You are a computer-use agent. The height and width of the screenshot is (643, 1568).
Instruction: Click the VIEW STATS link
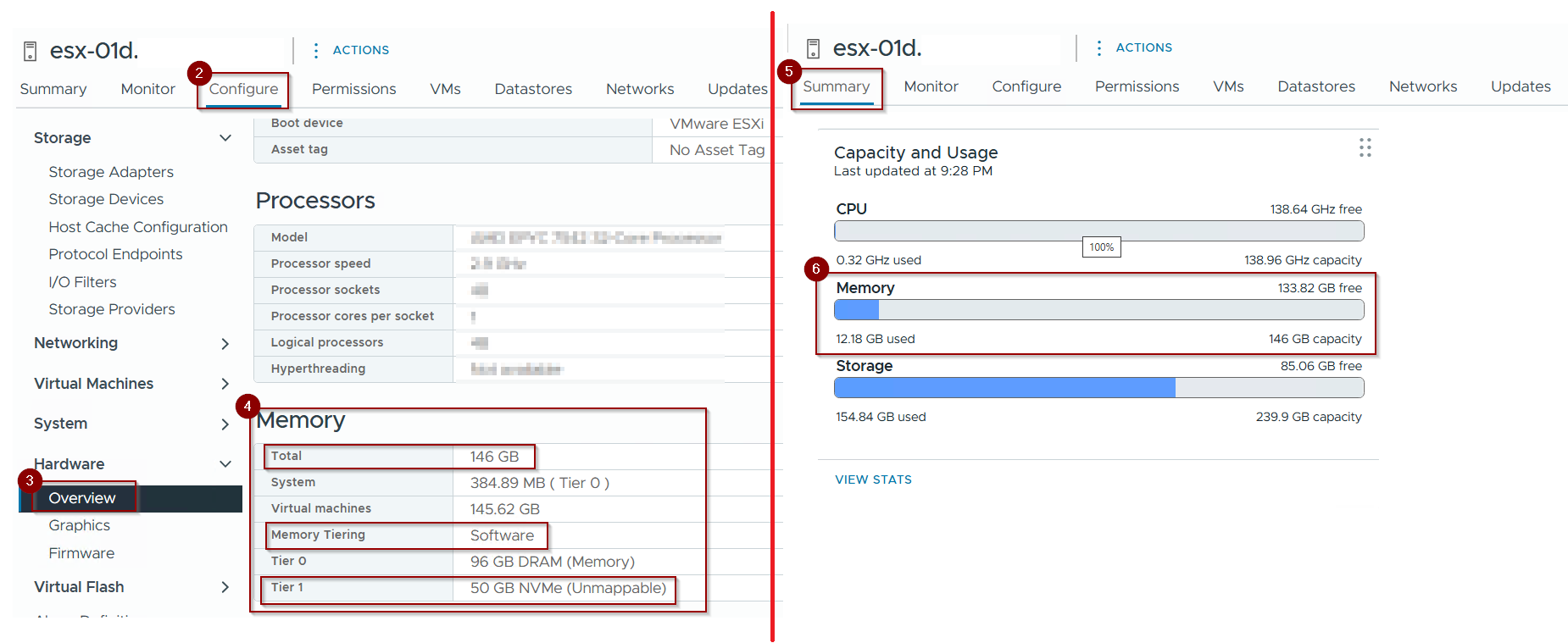[873, 479]
